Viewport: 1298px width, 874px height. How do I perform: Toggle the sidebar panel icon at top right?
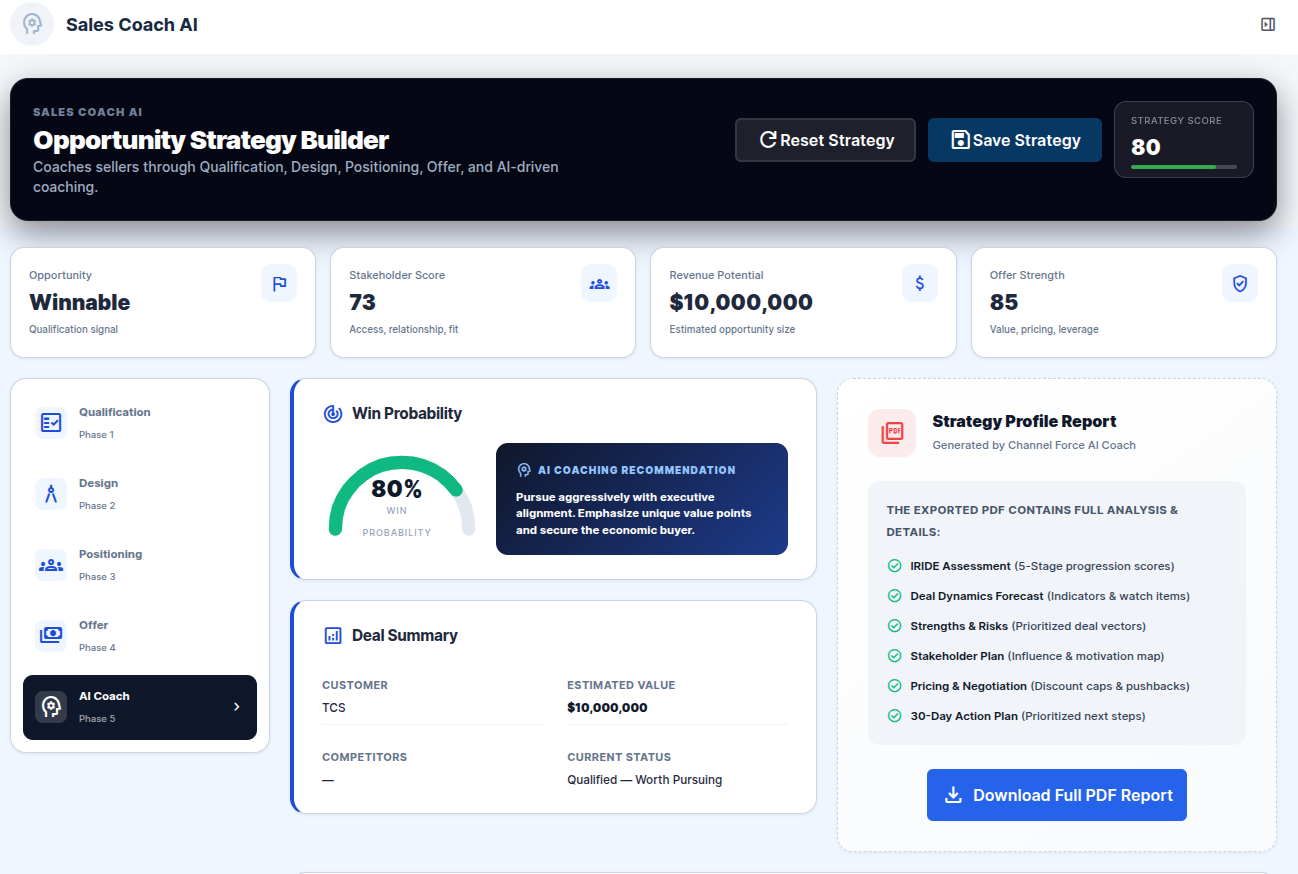(x=1268, y=24)
